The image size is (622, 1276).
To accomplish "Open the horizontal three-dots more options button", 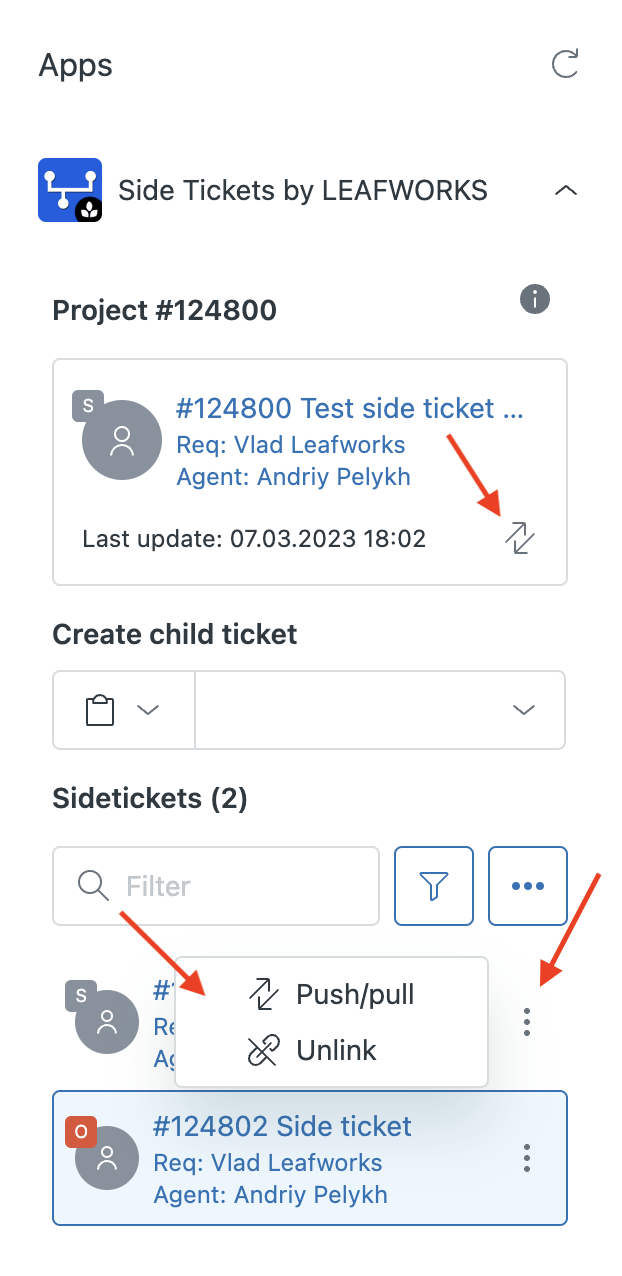I will click(x=527, y=886).
